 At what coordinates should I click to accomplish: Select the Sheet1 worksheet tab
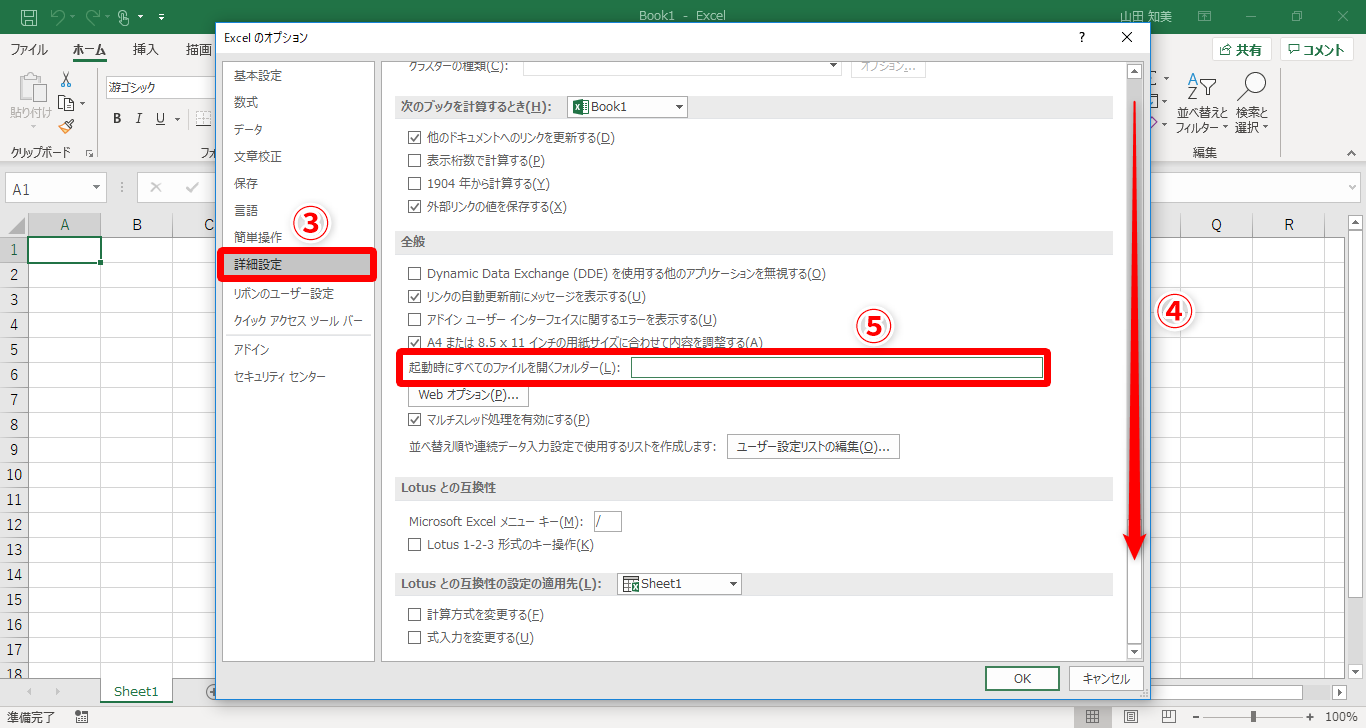(x=136, y=691)
